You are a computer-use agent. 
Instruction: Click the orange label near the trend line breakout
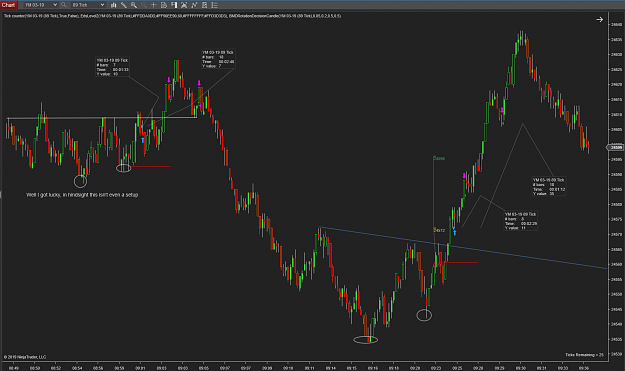pyautogui.click(x=439, y=230)
